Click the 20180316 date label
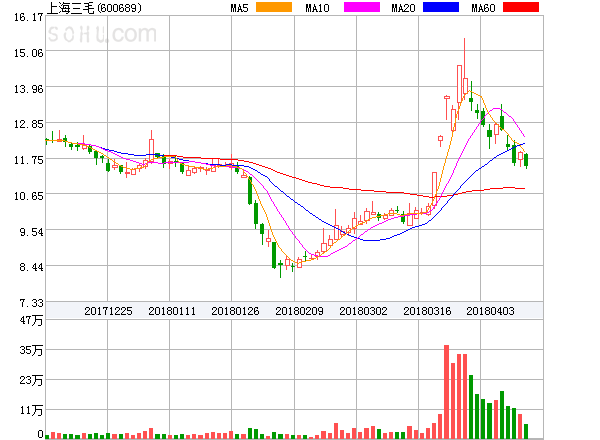600x440 pixels. click(427, 311)
